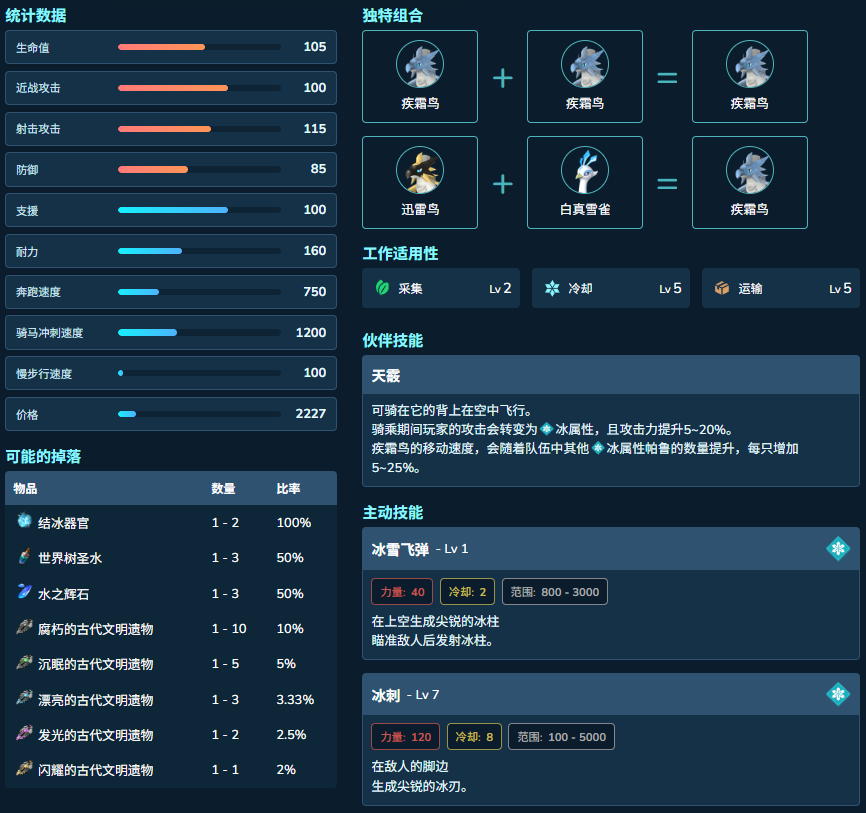
Task: Click the 骑马冲刺速度 stat bar
Action: pos(199,332)
